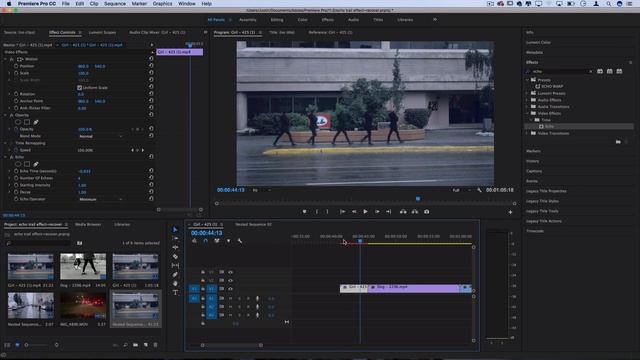Click Opacity ellipse mask tool
This screenshot has height=360, width=640.
(18, 122)
